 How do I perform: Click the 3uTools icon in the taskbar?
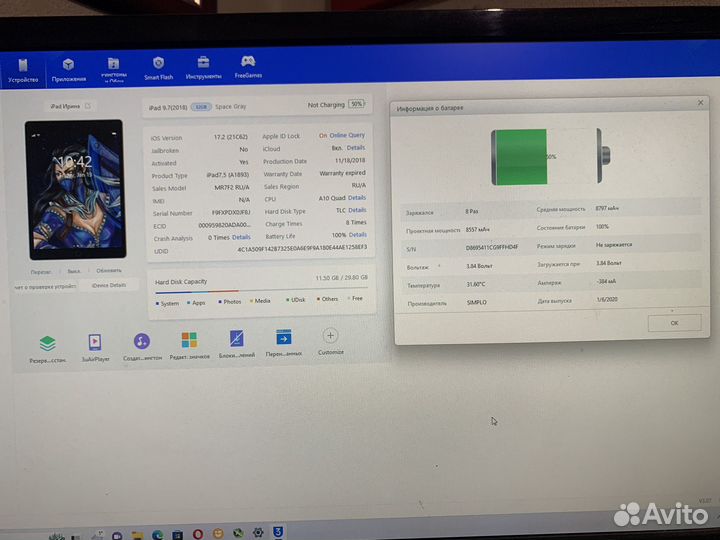(x=278, y=532)
